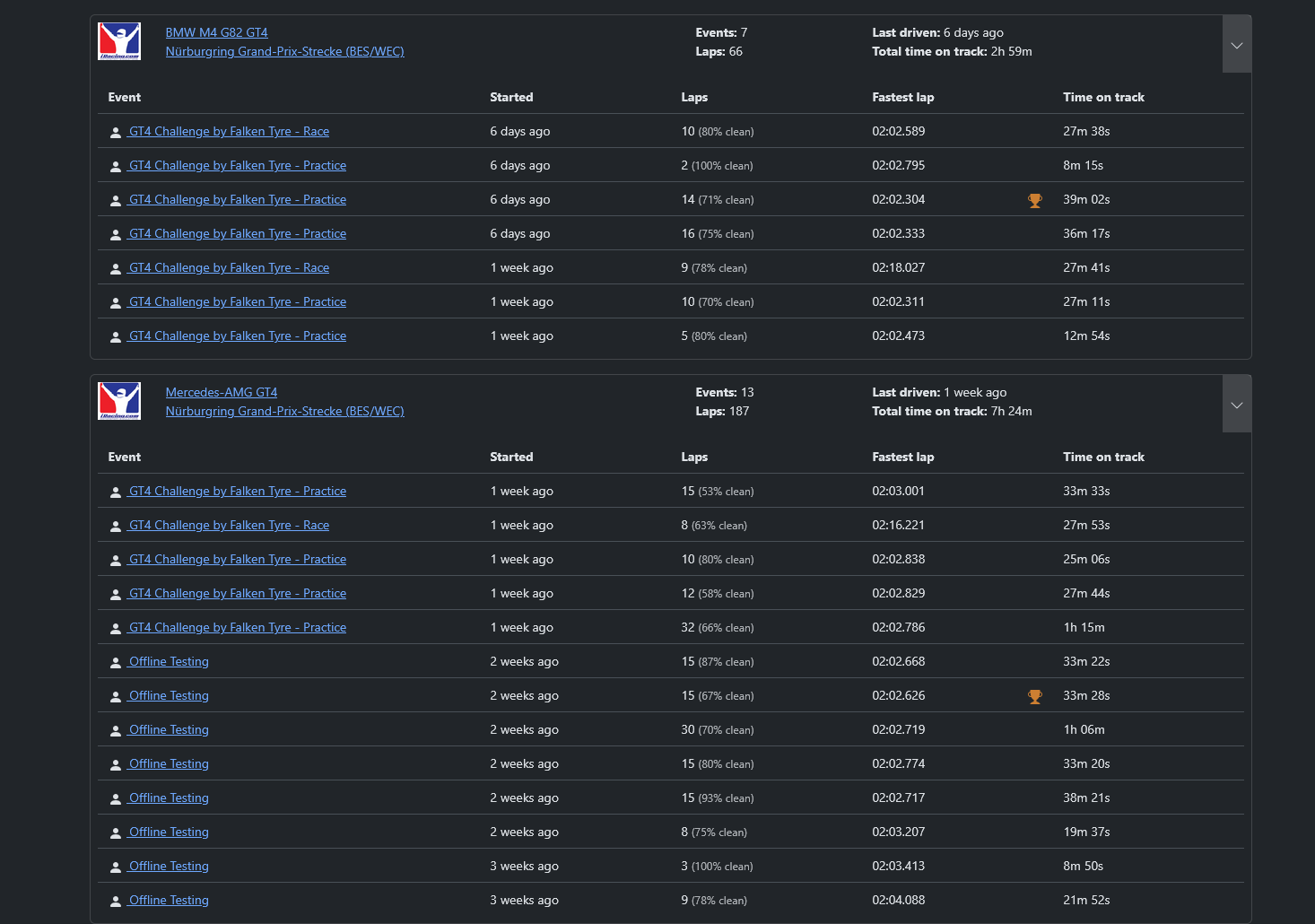The width and height of the screenshot is (1315, 924).
Task: Open the Nürburgring track link under Mercedes-AMG
Action: (x=285, y=411)
